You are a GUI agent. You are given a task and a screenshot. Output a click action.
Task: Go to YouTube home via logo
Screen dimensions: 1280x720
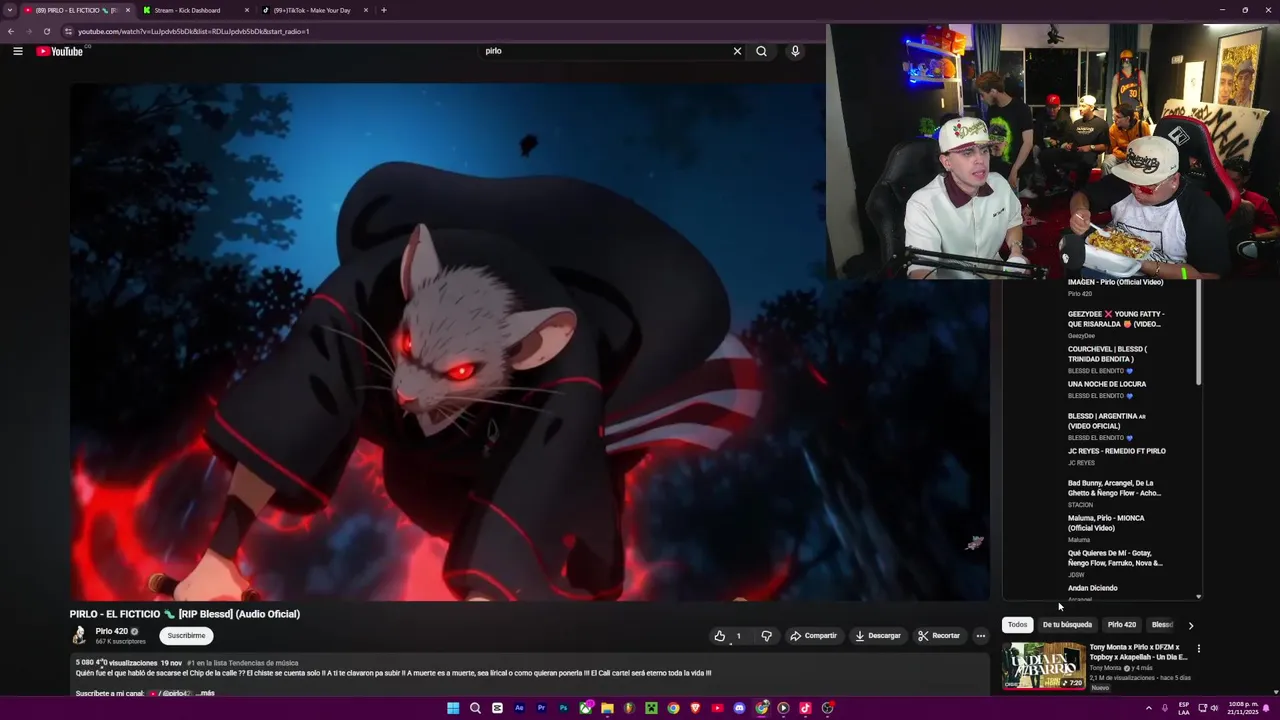coord(60,51)
